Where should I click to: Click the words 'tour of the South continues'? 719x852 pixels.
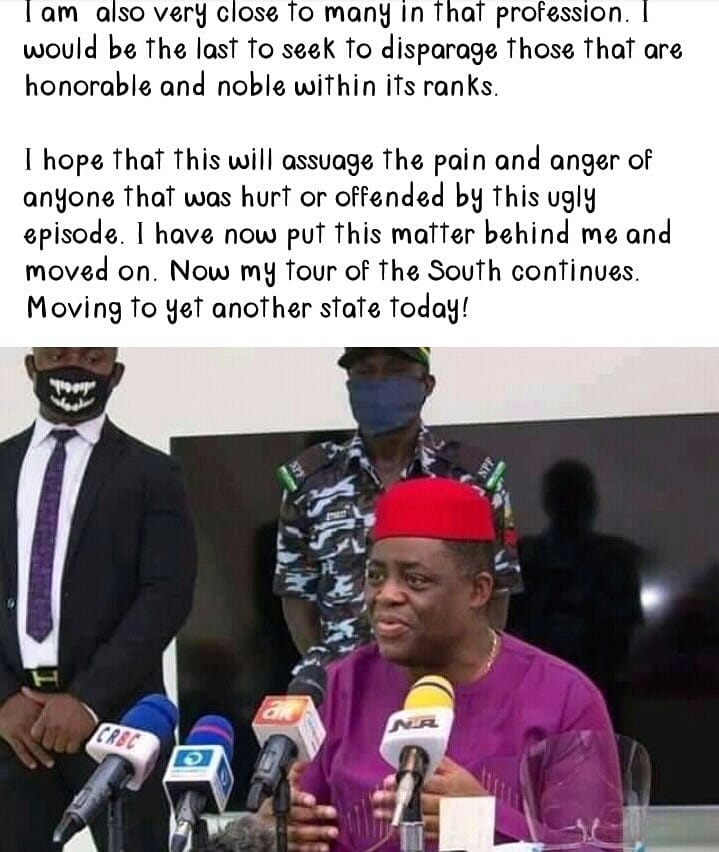tap(462, 271)
